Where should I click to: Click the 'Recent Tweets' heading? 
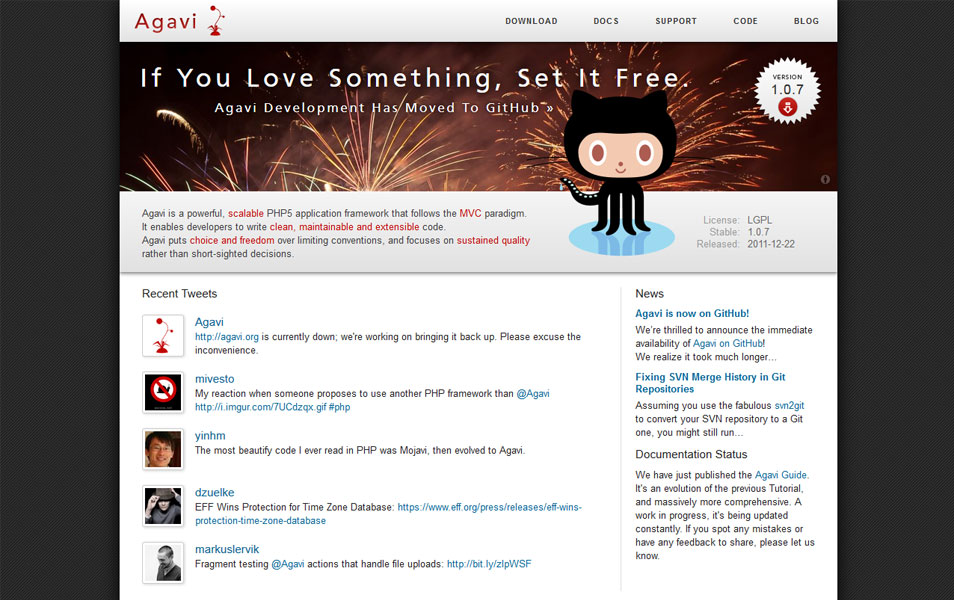click(179, 293)
